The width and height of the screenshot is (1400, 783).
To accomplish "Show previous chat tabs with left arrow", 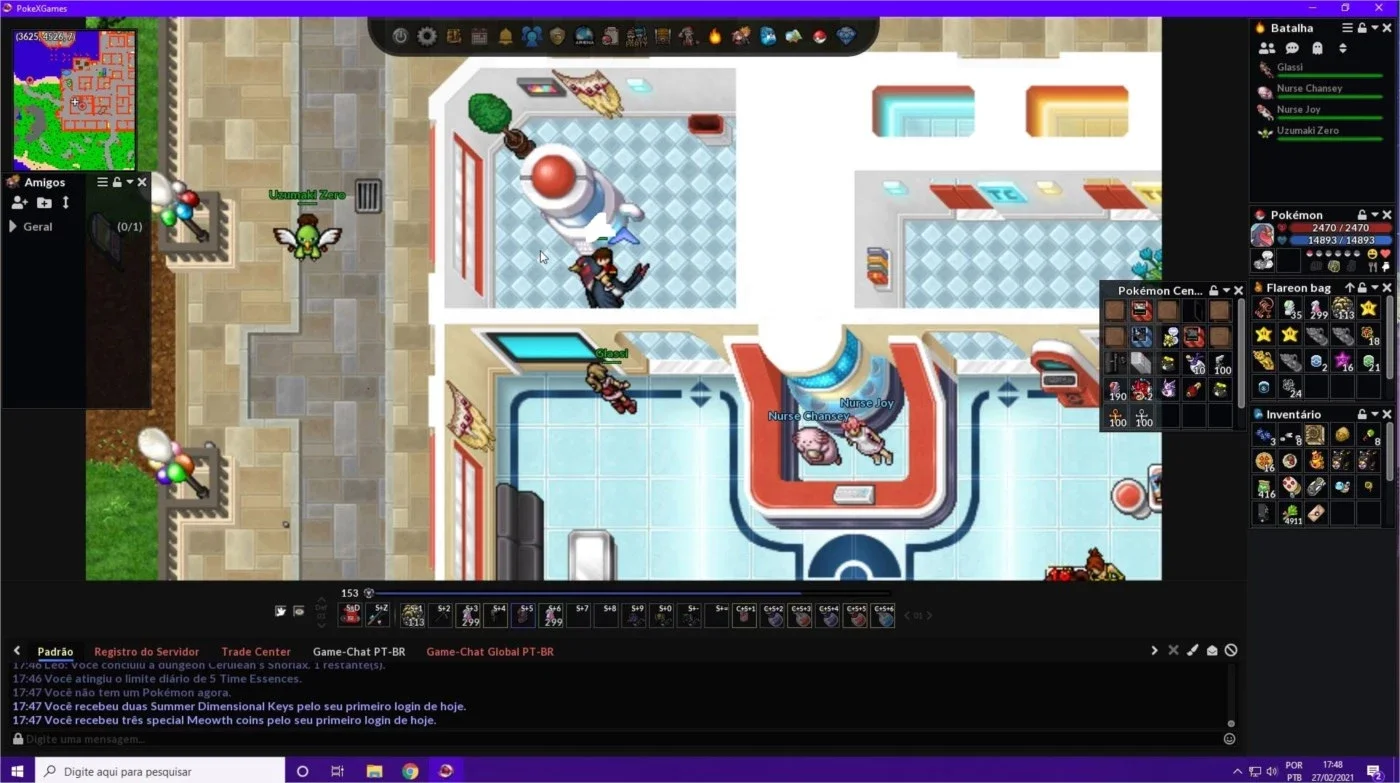I will 17,651.
